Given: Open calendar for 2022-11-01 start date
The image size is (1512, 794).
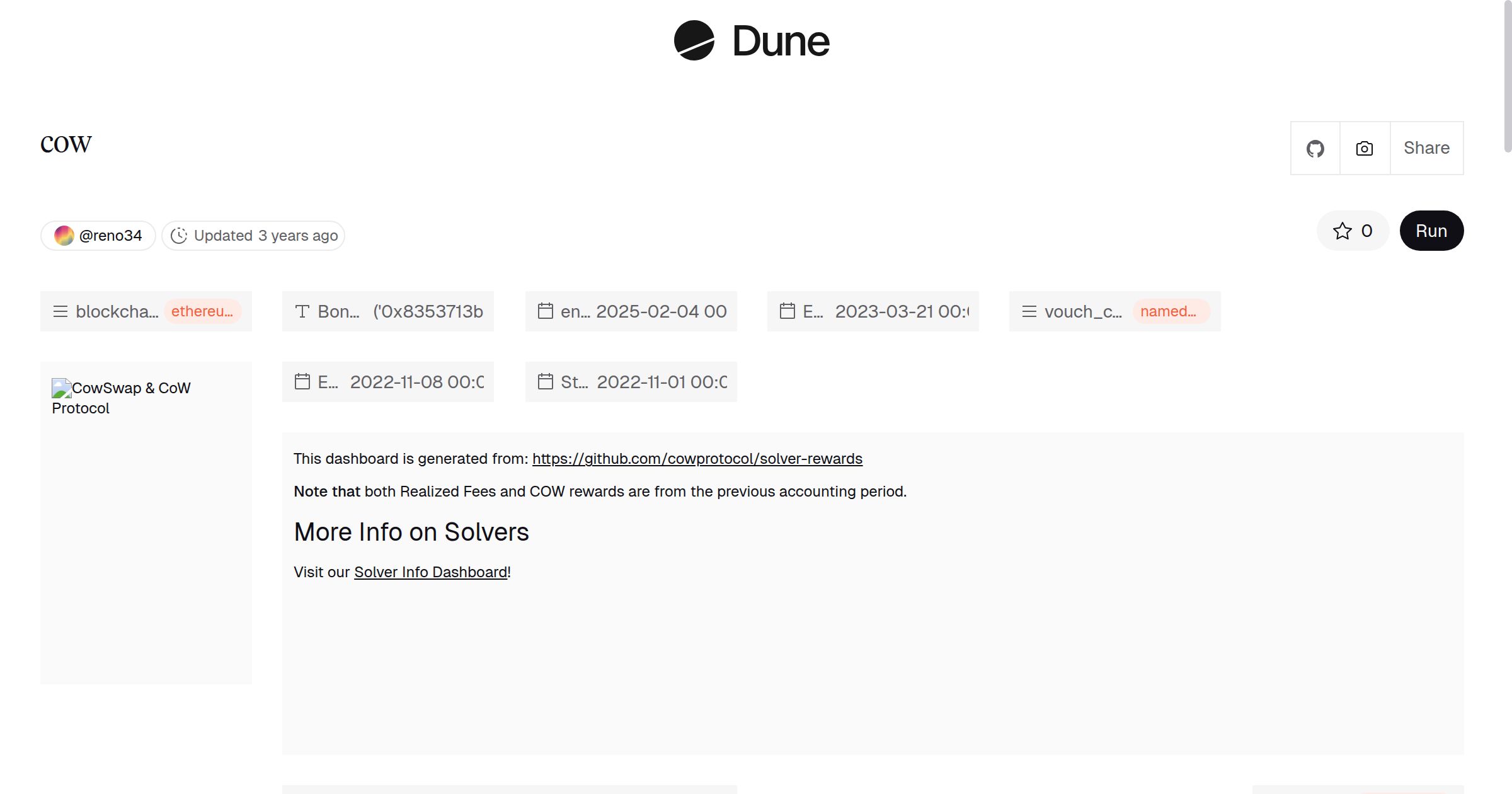Looking at the screenshot, I should coord(545,382).
